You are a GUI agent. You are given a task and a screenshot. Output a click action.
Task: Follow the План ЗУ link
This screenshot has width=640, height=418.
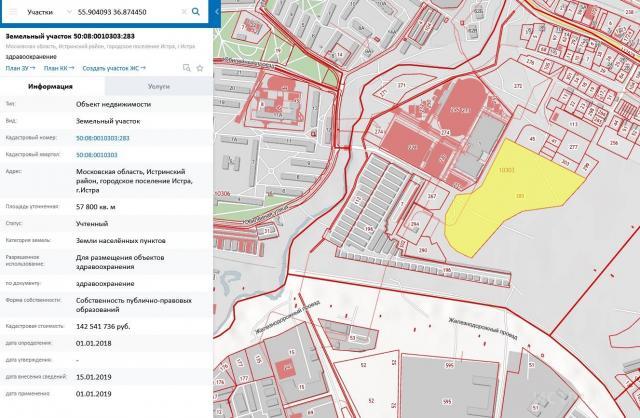click(20, 68)
